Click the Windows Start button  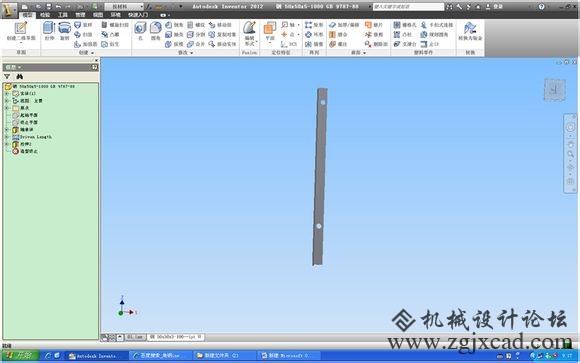click(20, 356)
